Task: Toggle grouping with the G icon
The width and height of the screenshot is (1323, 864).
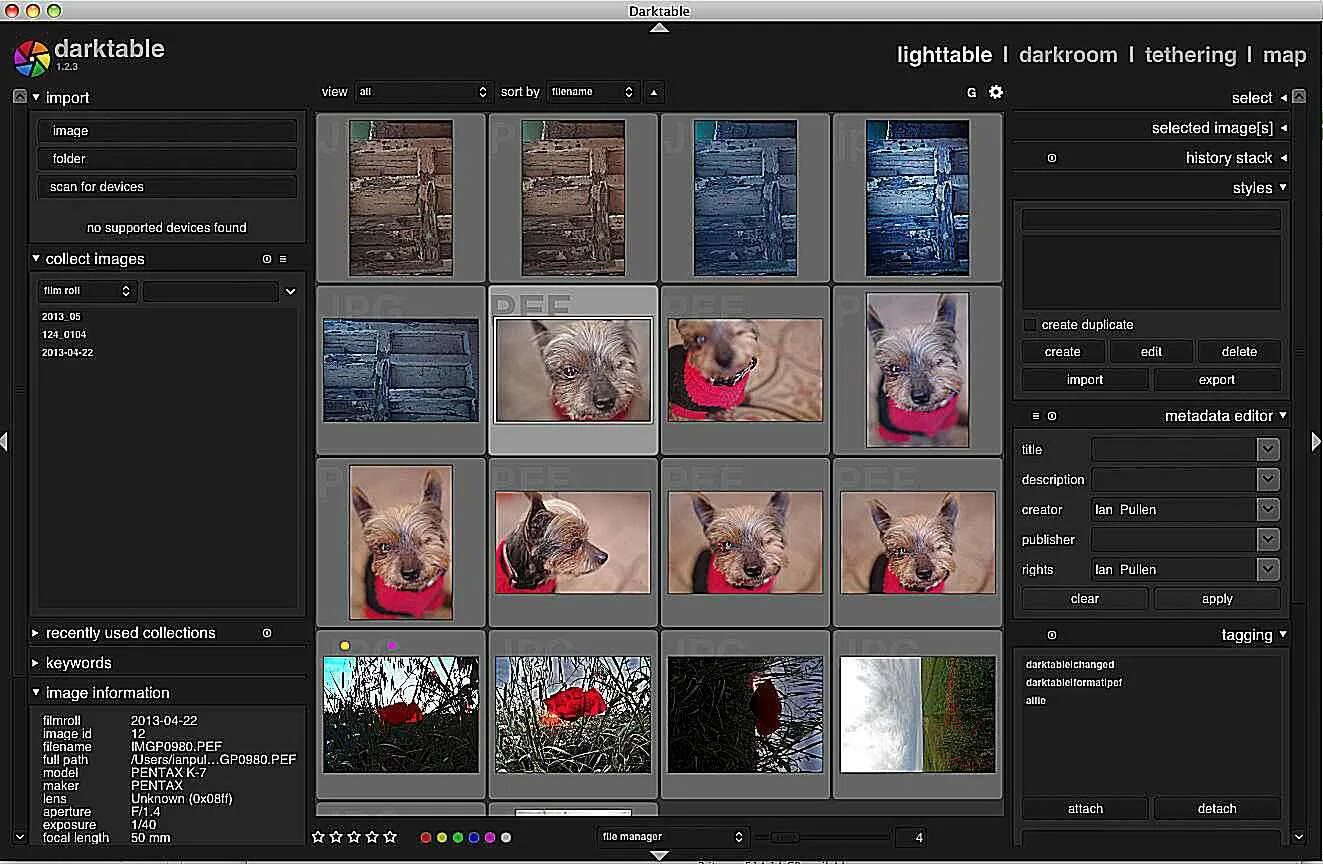Action: (971, 92)
